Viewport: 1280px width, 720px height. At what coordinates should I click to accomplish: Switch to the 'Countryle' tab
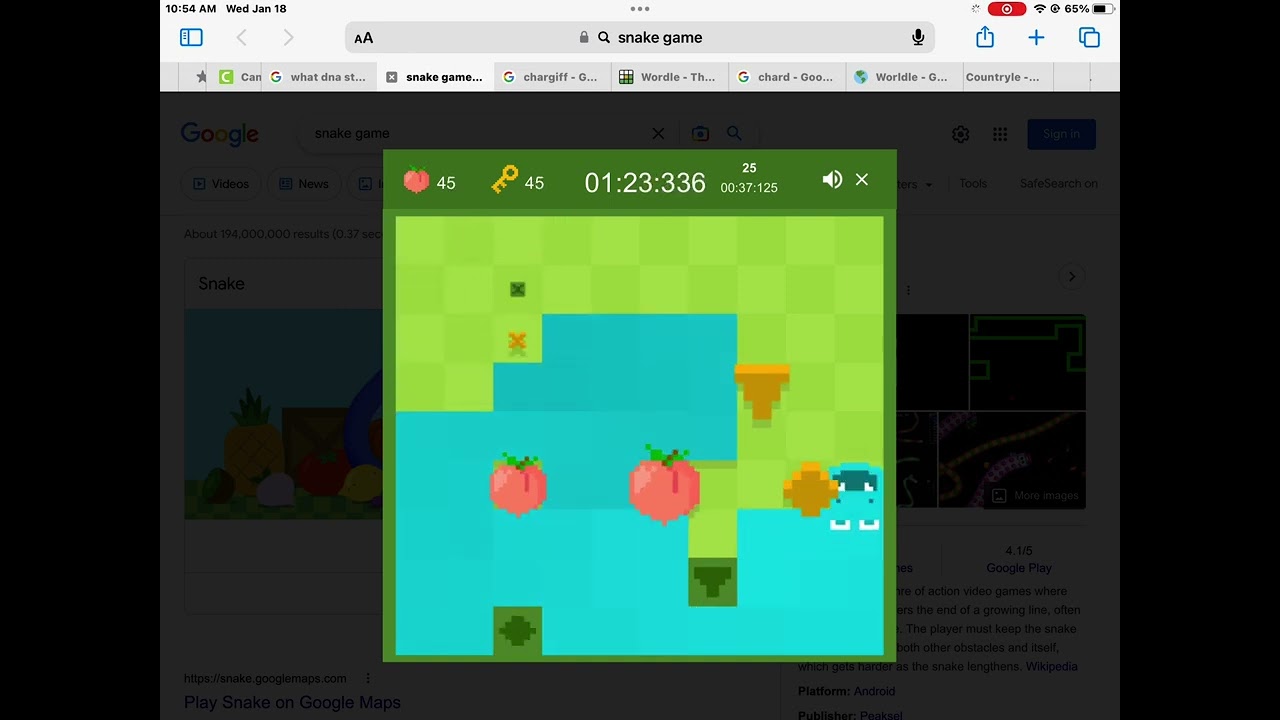(1008, 77)
